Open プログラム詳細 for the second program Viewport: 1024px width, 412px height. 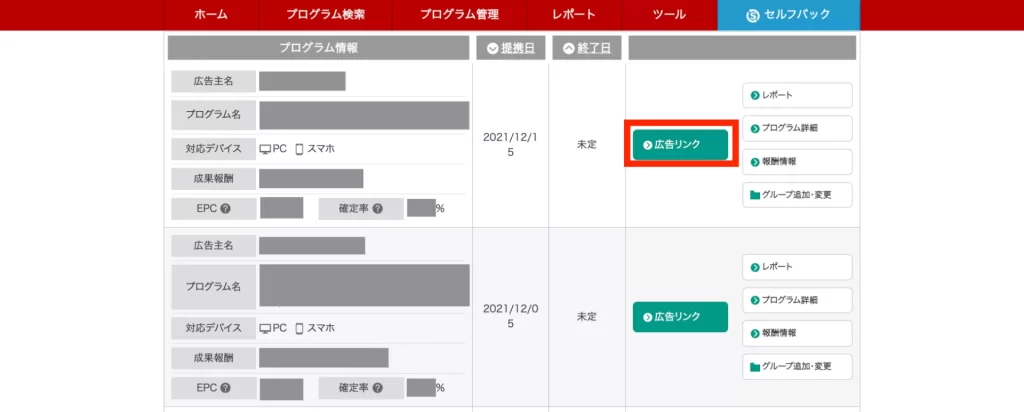797,300
